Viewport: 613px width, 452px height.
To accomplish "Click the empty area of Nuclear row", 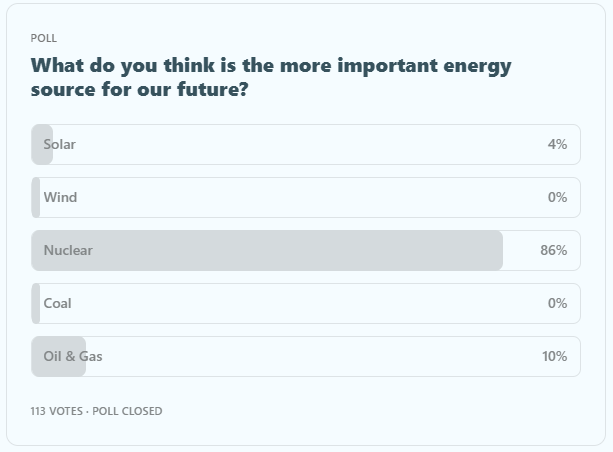I will click(x=520, y=250).
